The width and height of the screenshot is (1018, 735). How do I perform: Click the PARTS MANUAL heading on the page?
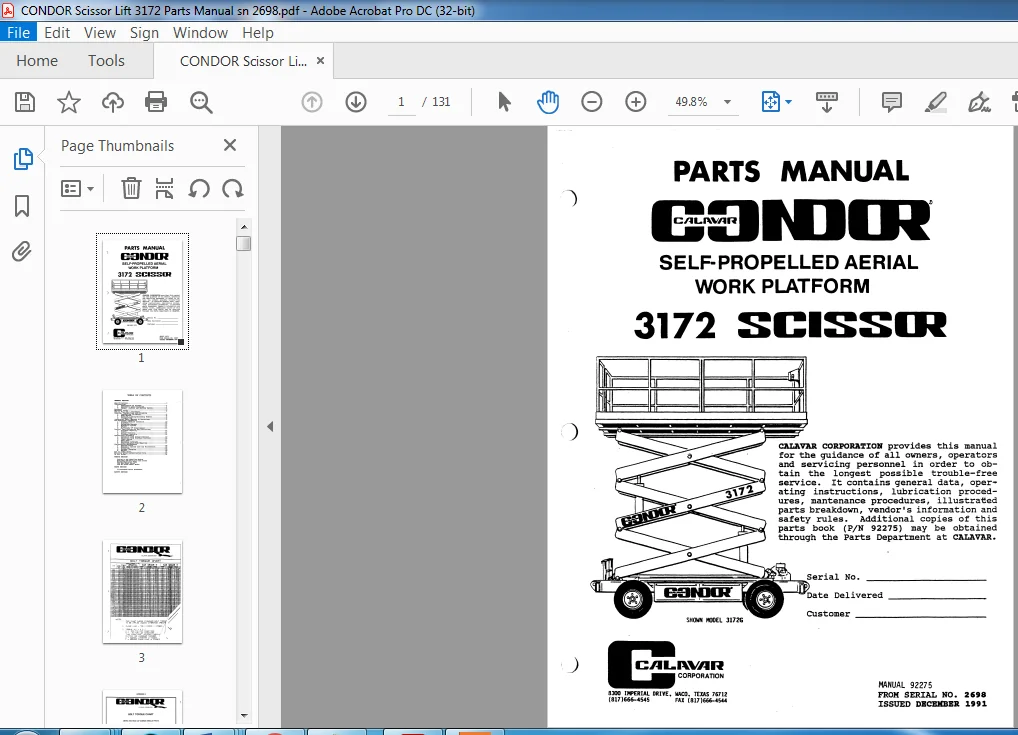point(790,171)
